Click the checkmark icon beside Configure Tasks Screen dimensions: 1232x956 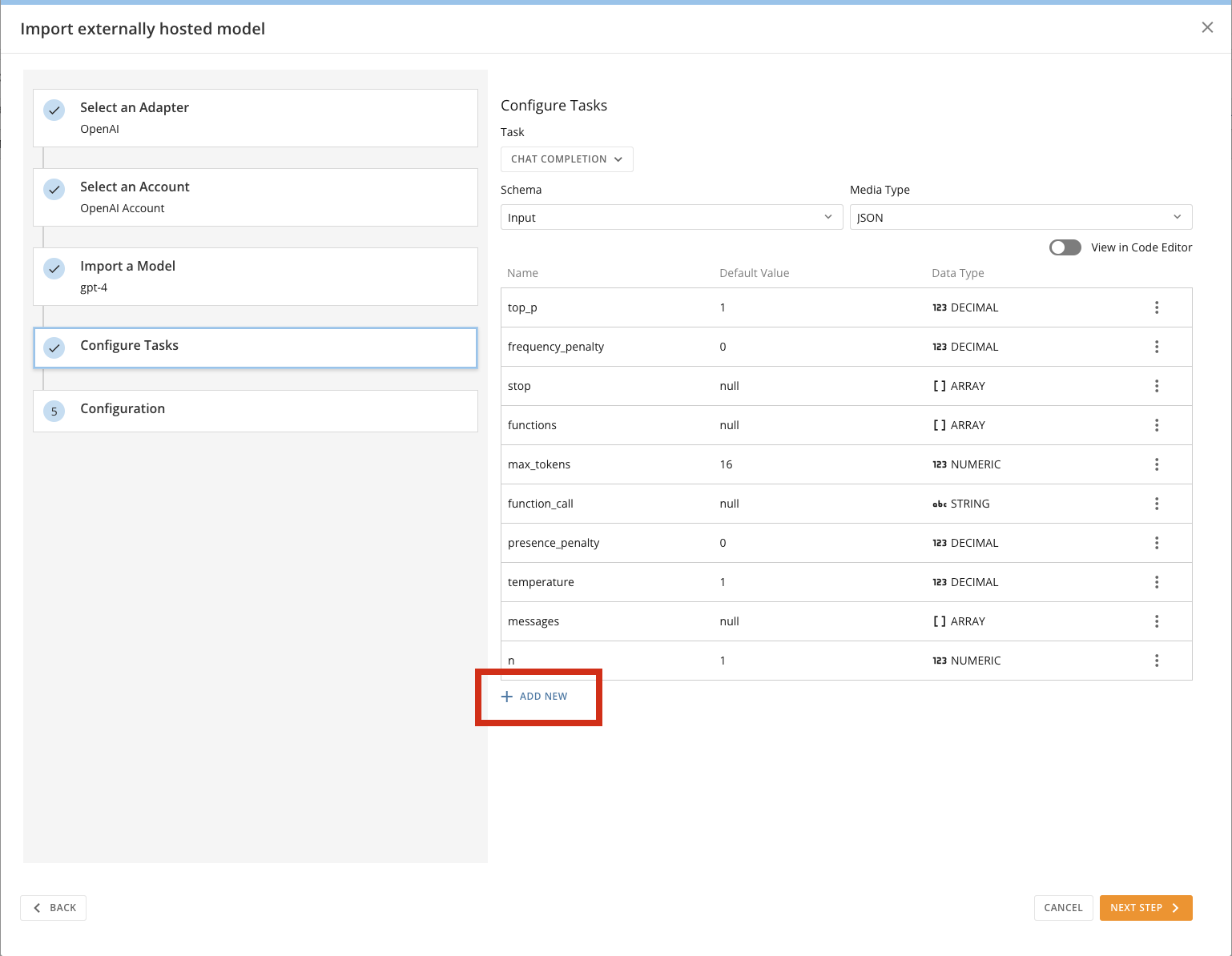(x=54, y=348)
